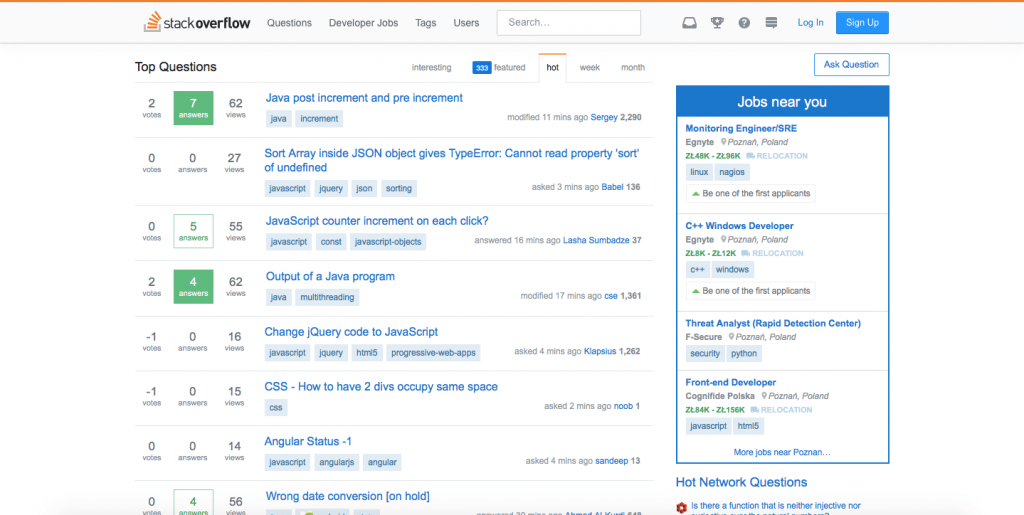The image size is (1024, 515).
Task: Click the const tag
Action: (x=330, y=242)
